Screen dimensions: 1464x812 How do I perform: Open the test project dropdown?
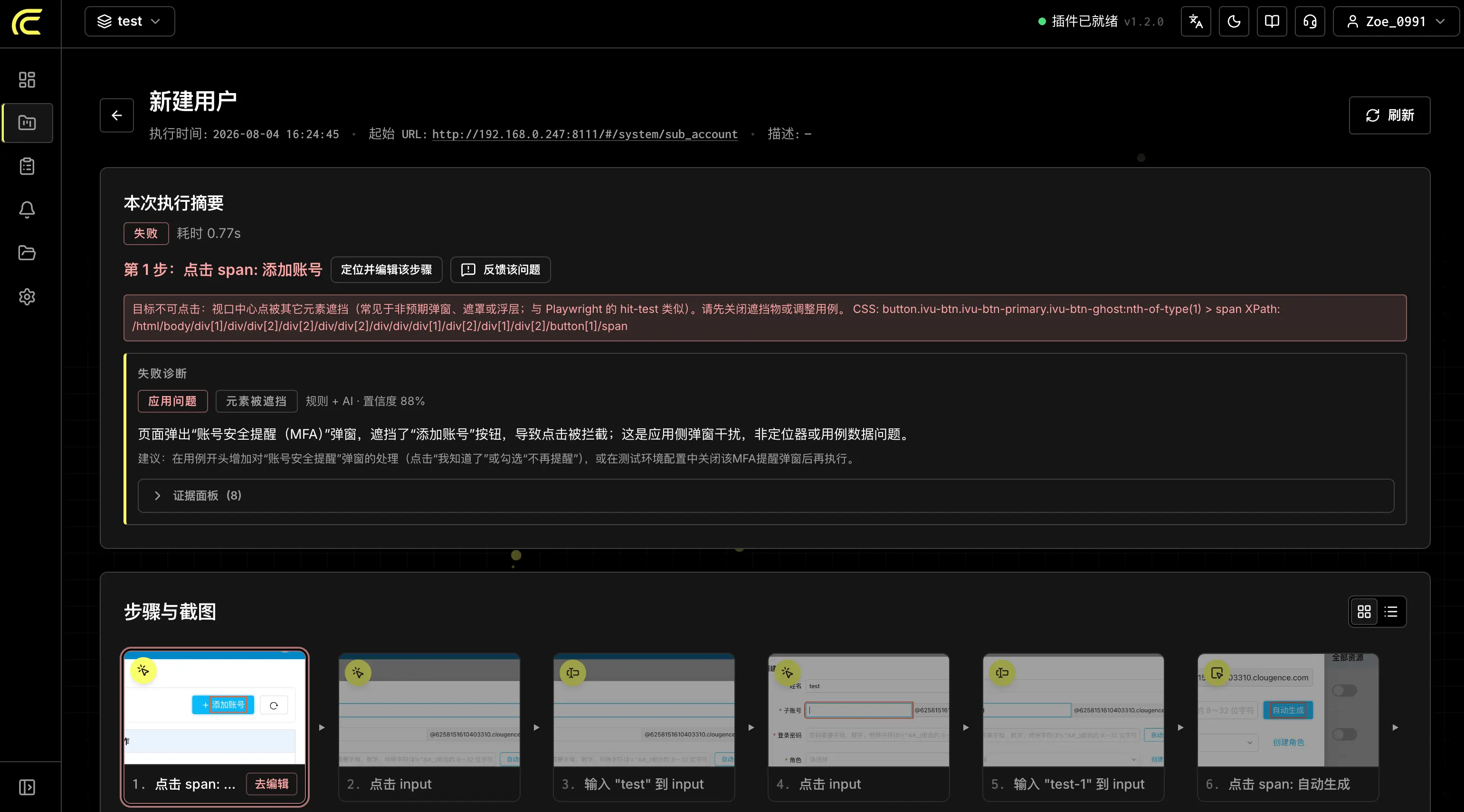[x=130, y=21]
